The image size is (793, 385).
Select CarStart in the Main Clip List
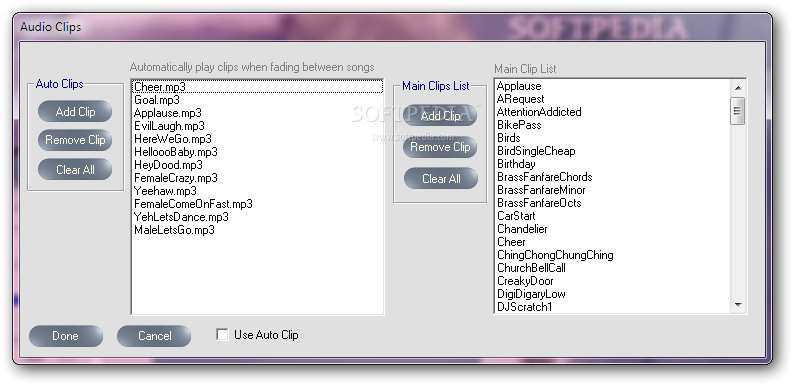(613, 216)
